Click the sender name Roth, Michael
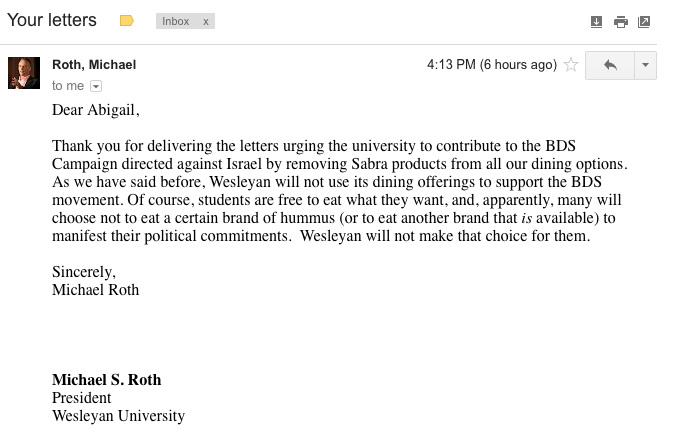 coord(94,64)
